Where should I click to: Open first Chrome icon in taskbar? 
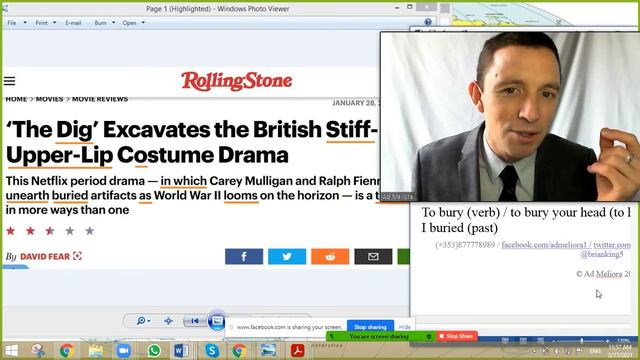pos(67,351)
